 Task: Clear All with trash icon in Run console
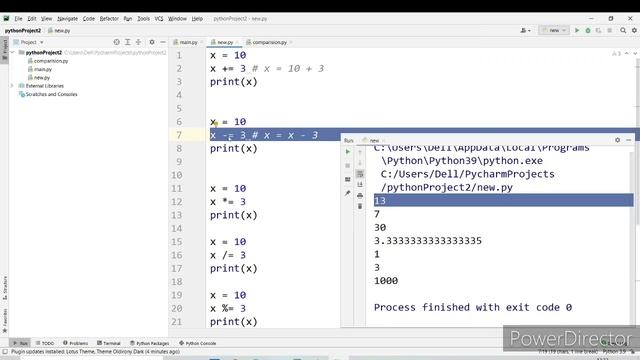point(360,207)
